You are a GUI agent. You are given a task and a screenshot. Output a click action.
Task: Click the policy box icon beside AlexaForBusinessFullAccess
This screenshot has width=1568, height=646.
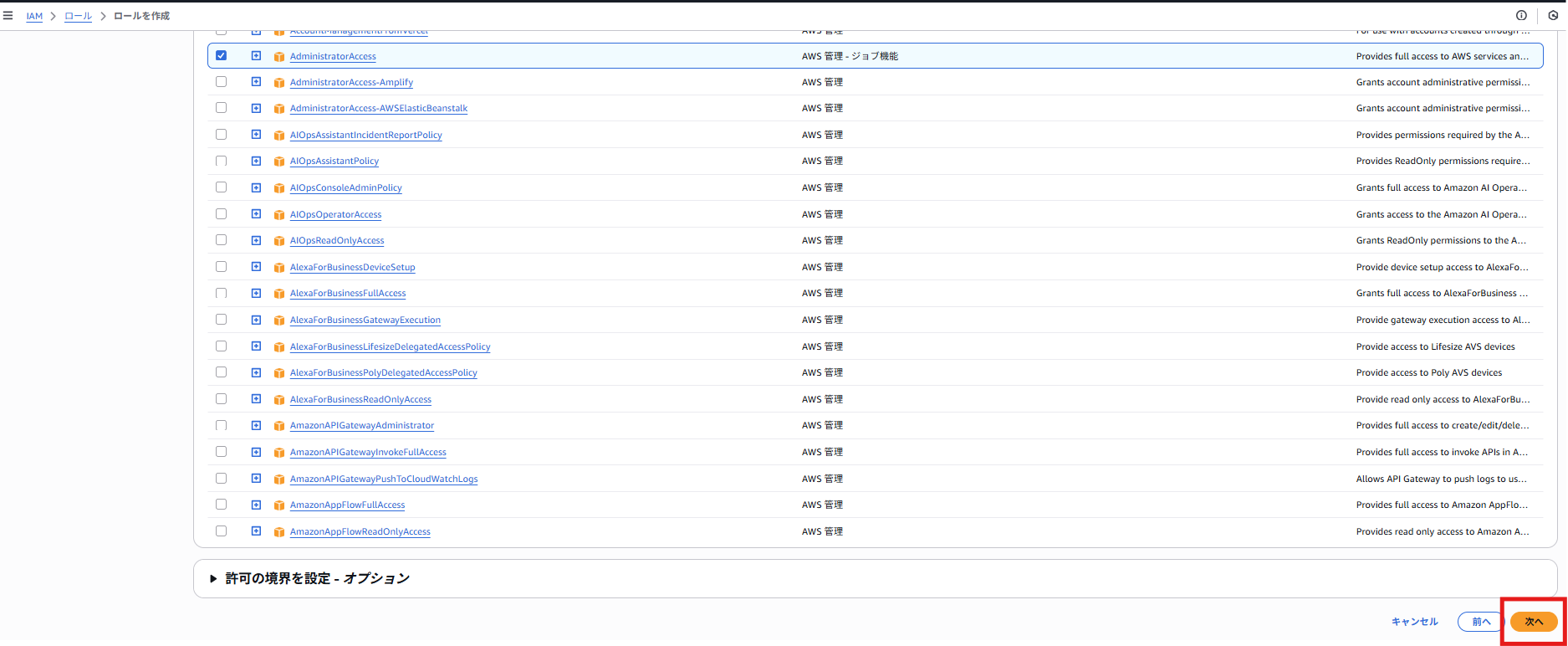tap(279, 294)
